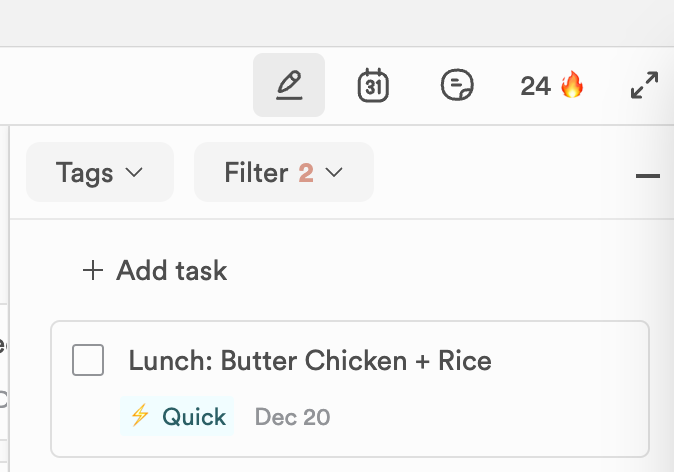674x472 pixels.
Task: Open the sticky note icon
Action: (x=457, y=85)
